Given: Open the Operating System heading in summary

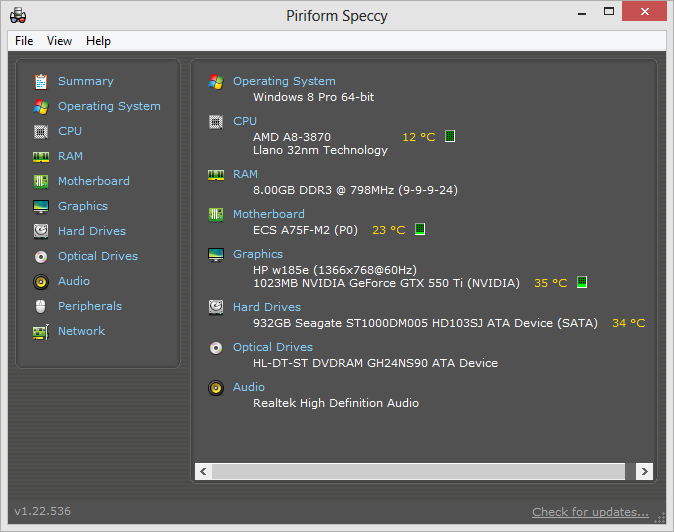Looking at the screenshot, I should click(x=284, y=81).
